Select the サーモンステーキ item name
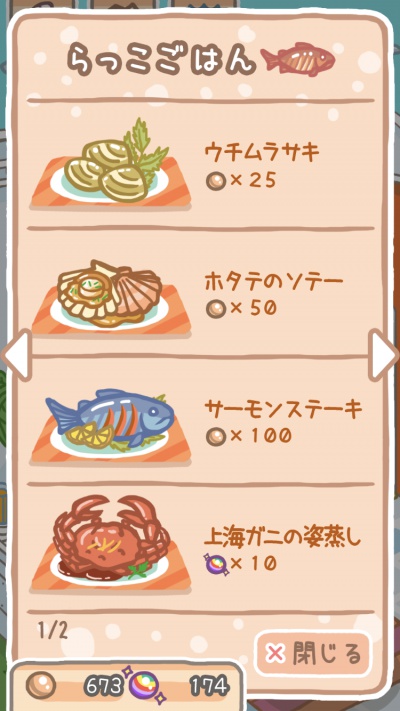Viewport: 400px width, 711px height. click(283, 409)
